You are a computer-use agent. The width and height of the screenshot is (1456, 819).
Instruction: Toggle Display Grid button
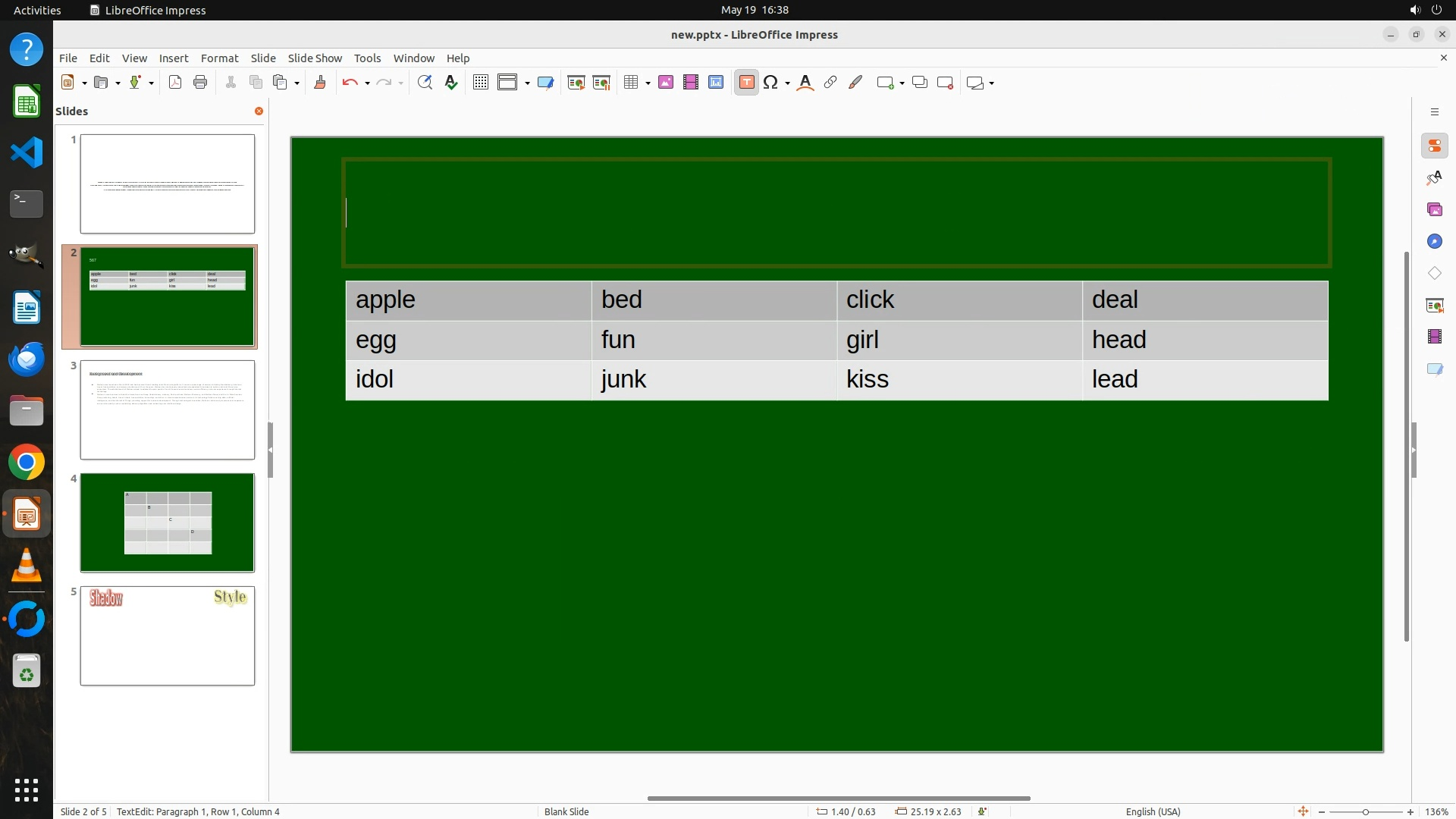(x=480, y=83)
